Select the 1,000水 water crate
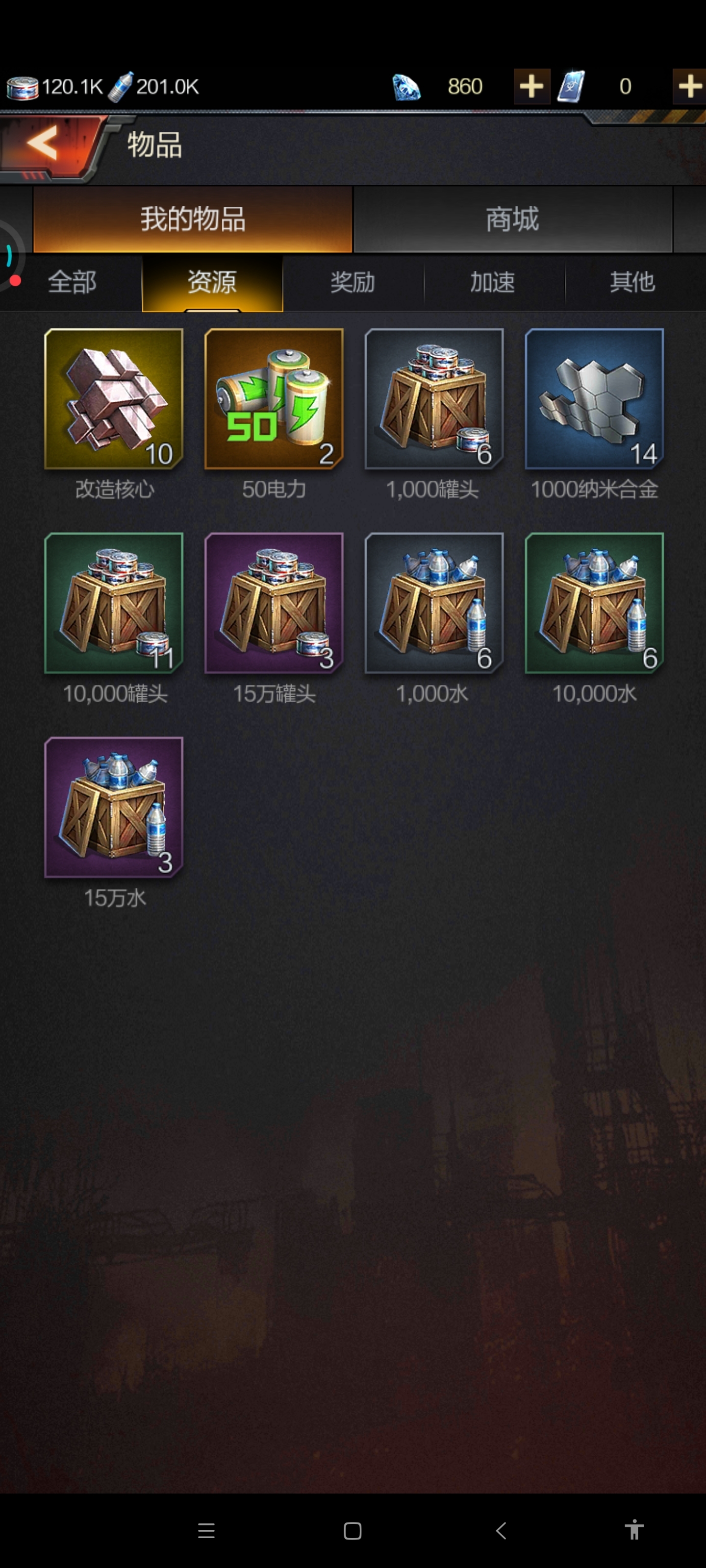 434,603
